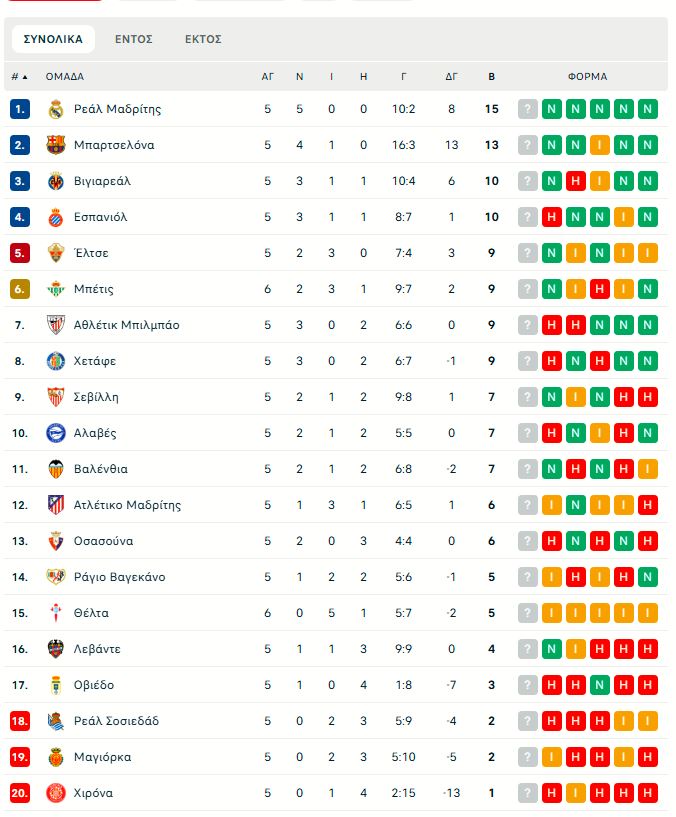The image size is (676, 817).
Task: Select the ΣΥΝΟΛΙΚΑ tab
Action: pyautogui.click(x=53, y=39)
